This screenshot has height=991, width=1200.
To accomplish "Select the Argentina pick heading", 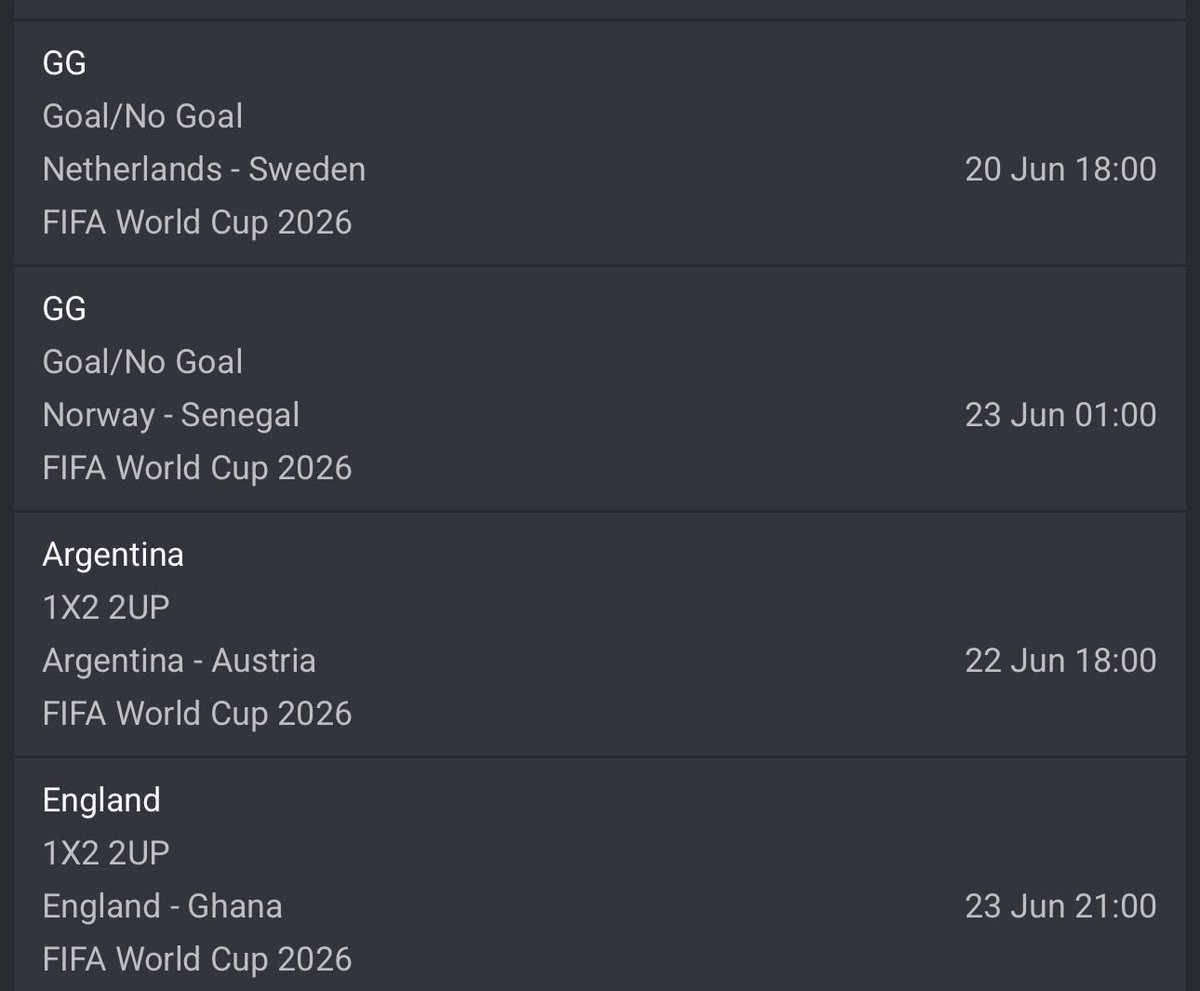I will [113, 555].
